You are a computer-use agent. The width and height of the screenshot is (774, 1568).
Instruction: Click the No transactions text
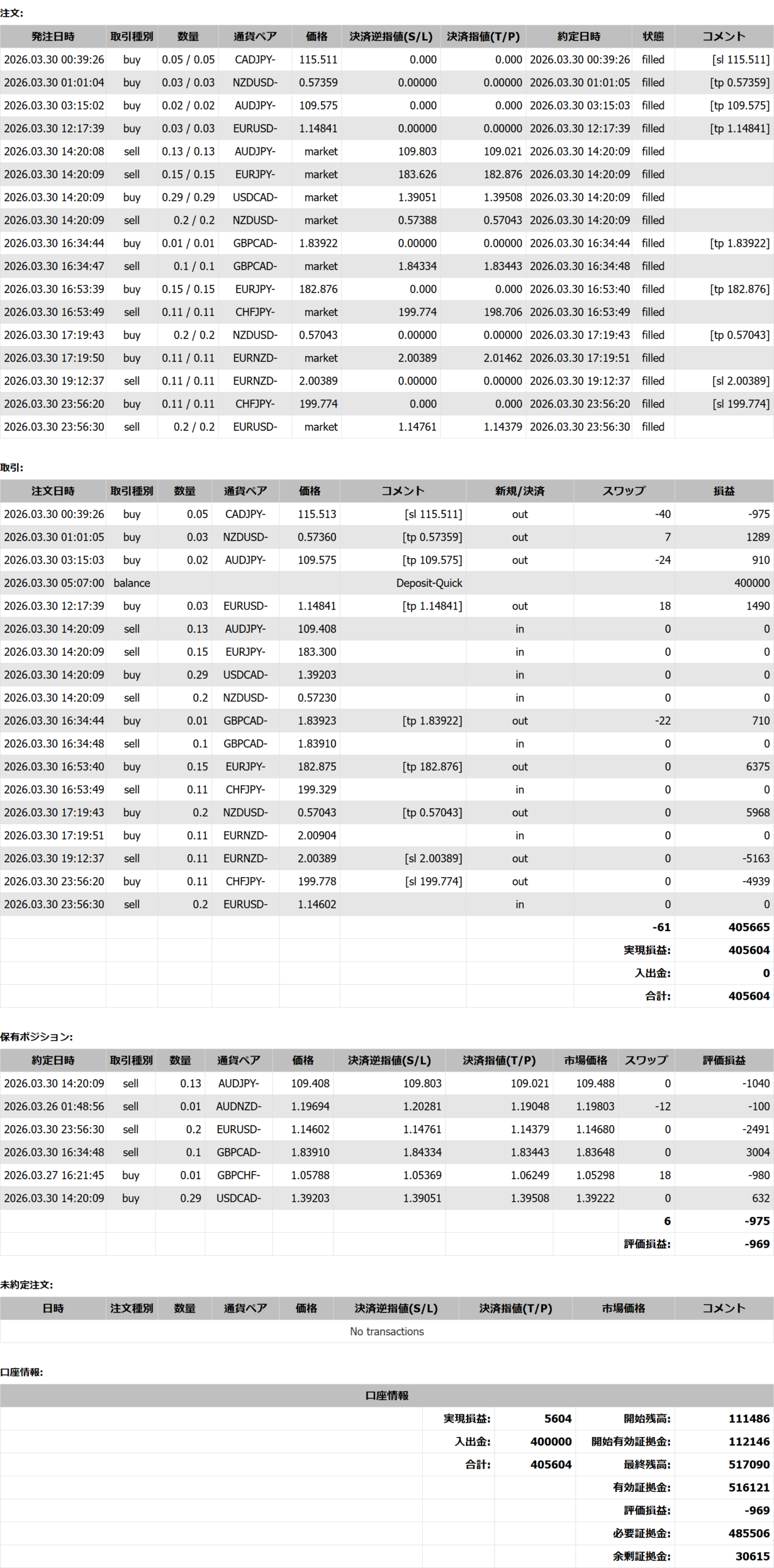(x=387, y=1332)
